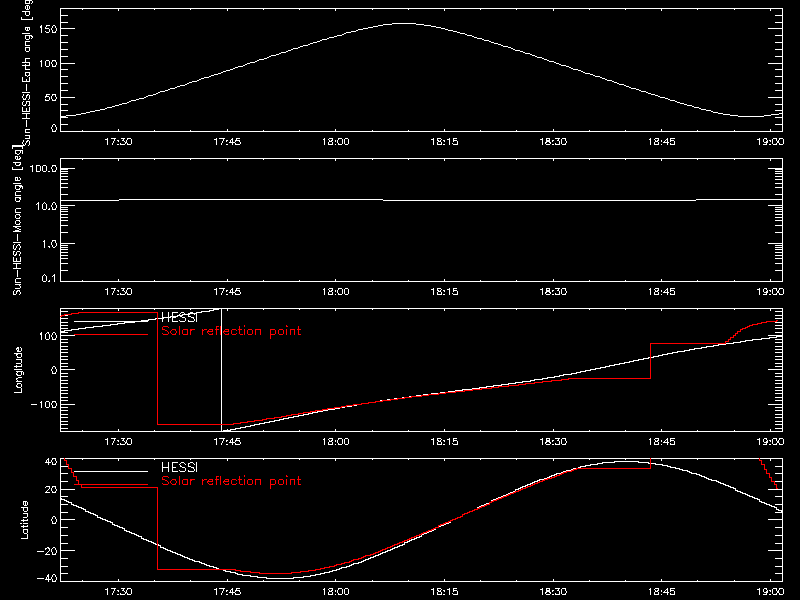The height and width of the screenshot is (600, 800).
Task: Click 18:45 under the Latitude plot
Action: pos(662,592)
